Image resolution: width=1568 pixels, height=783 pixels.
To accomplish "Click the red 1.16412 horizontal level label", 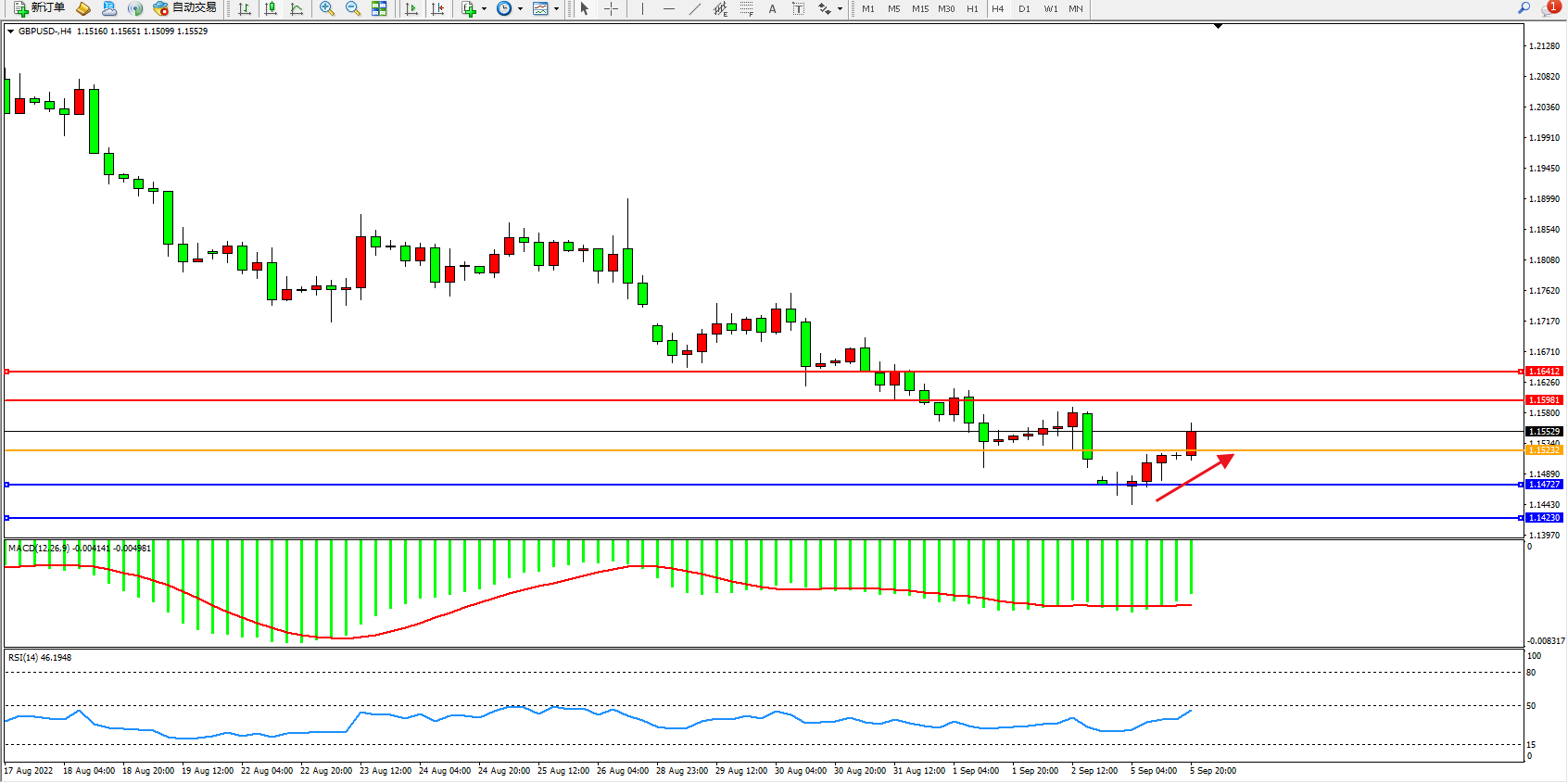I will point(1544,372).
